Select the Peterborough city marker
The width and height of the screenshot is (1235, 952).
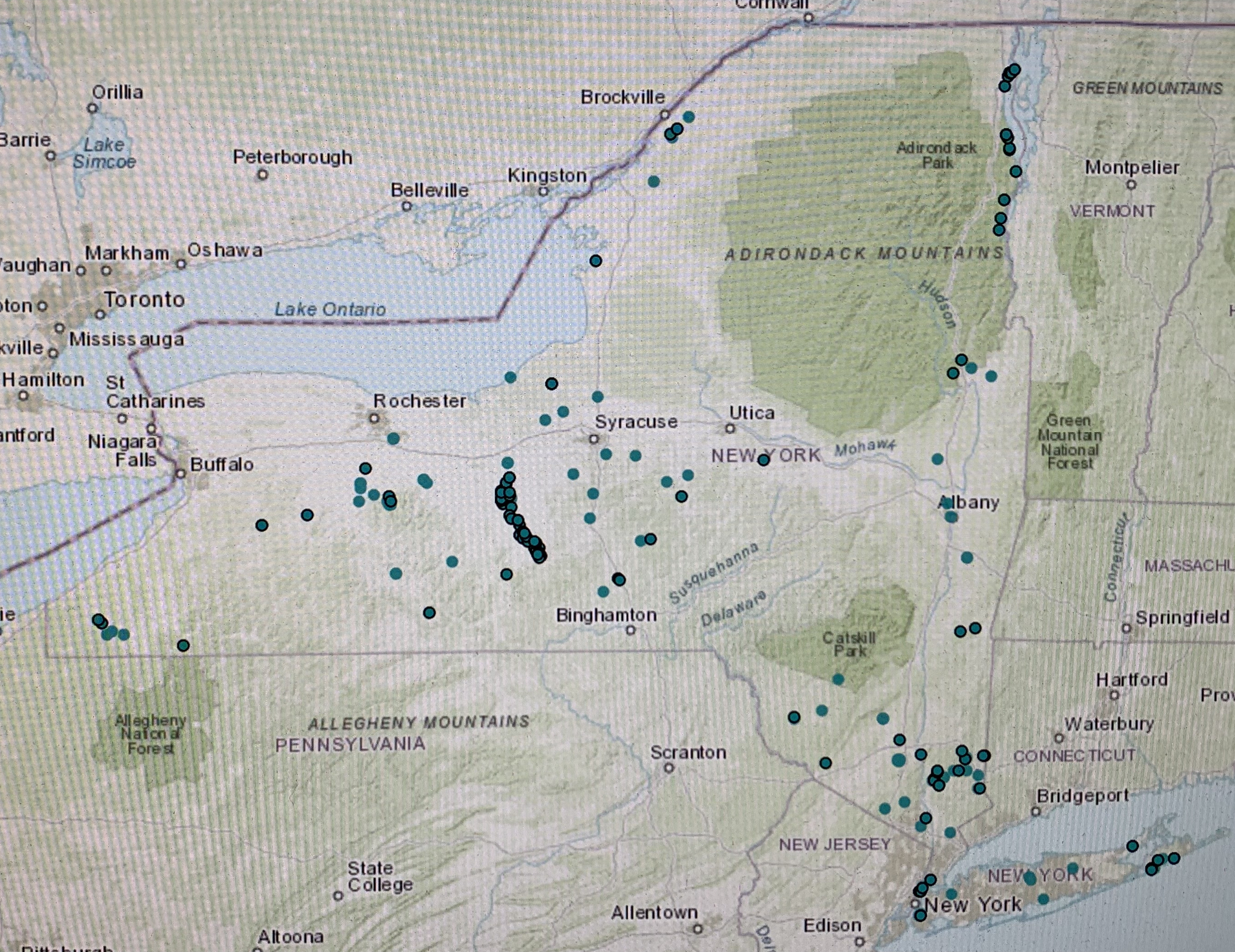tap(262, 175)
